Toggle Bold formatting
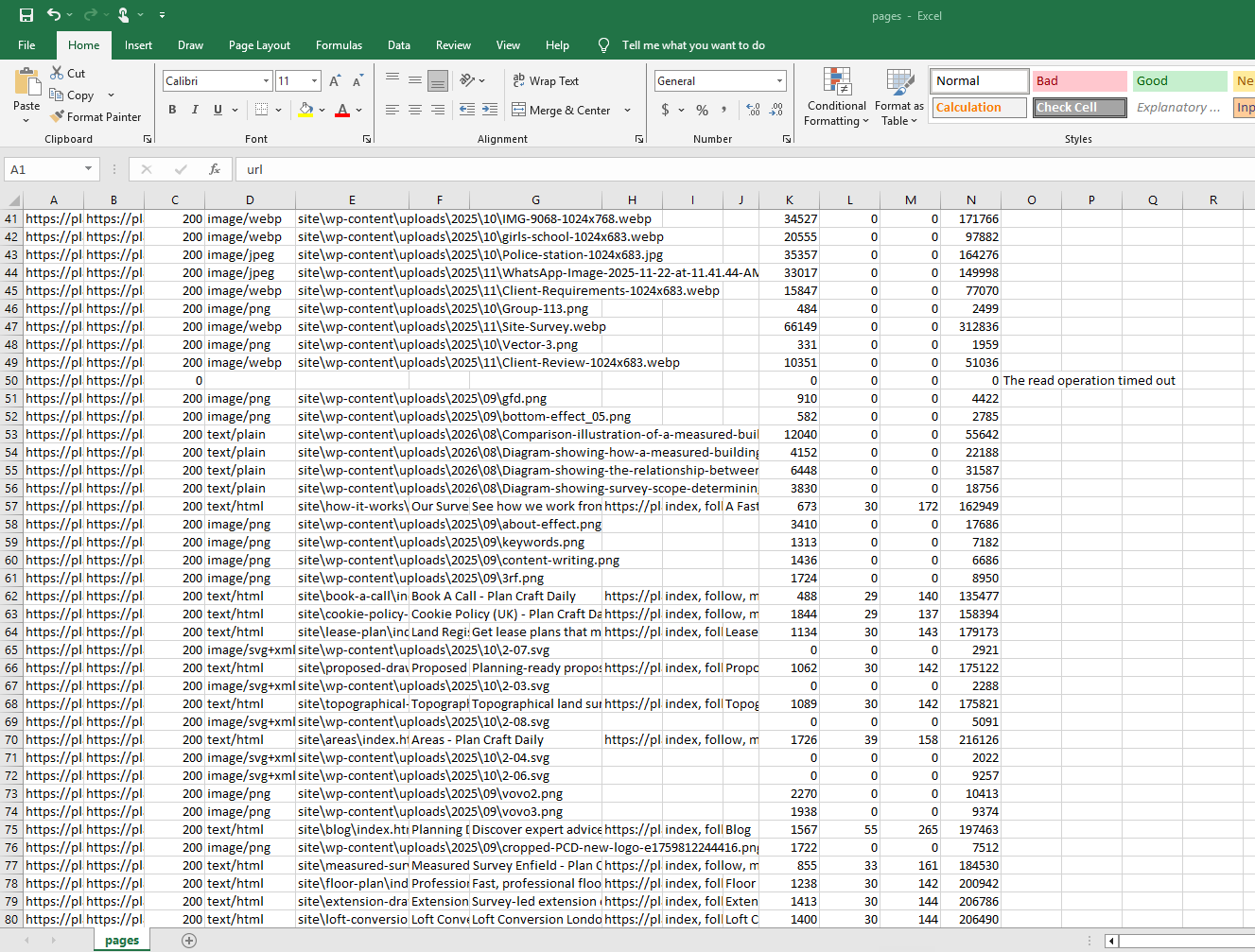 click(172, 110)
